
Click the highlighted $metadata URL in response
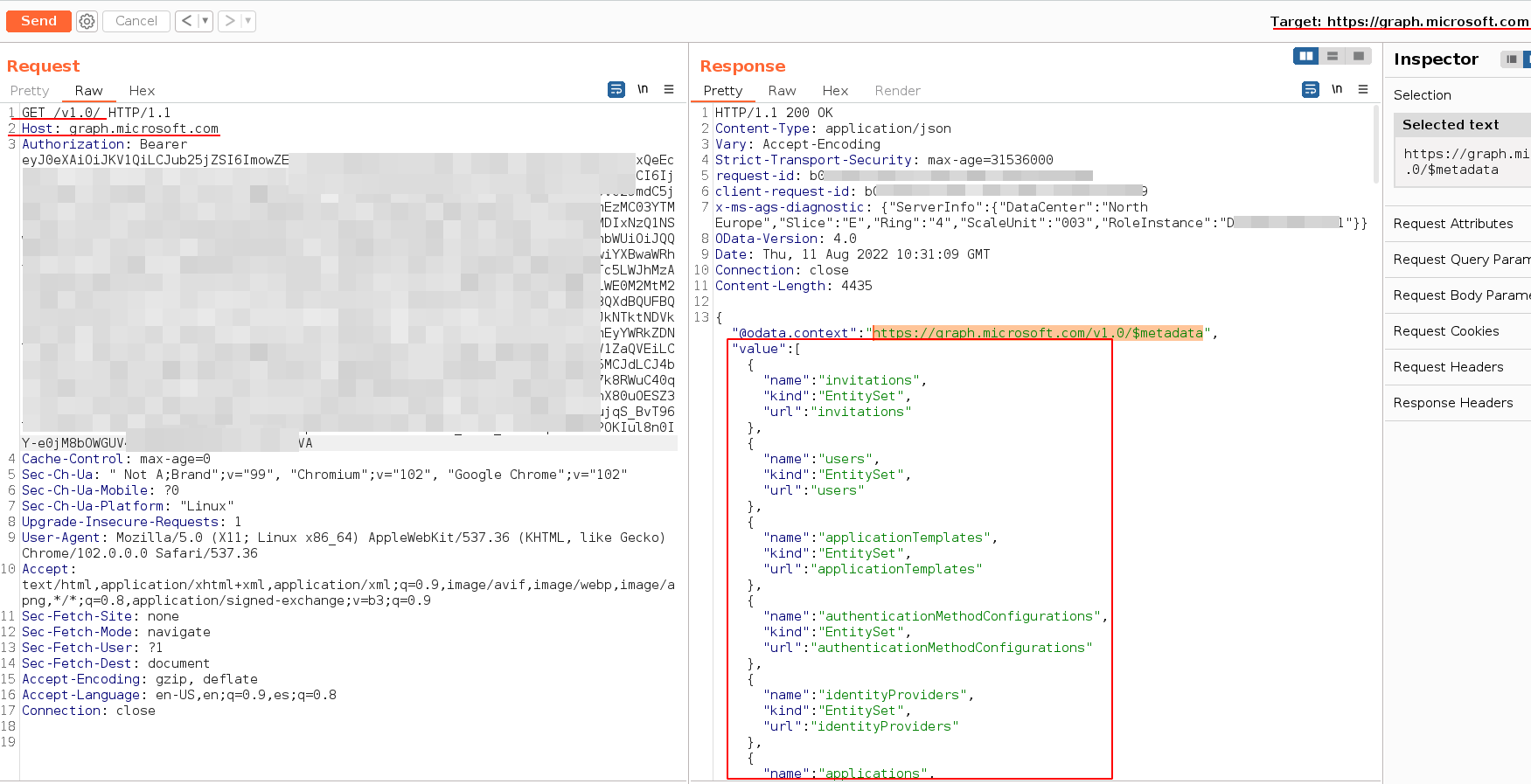[1038, 333]
